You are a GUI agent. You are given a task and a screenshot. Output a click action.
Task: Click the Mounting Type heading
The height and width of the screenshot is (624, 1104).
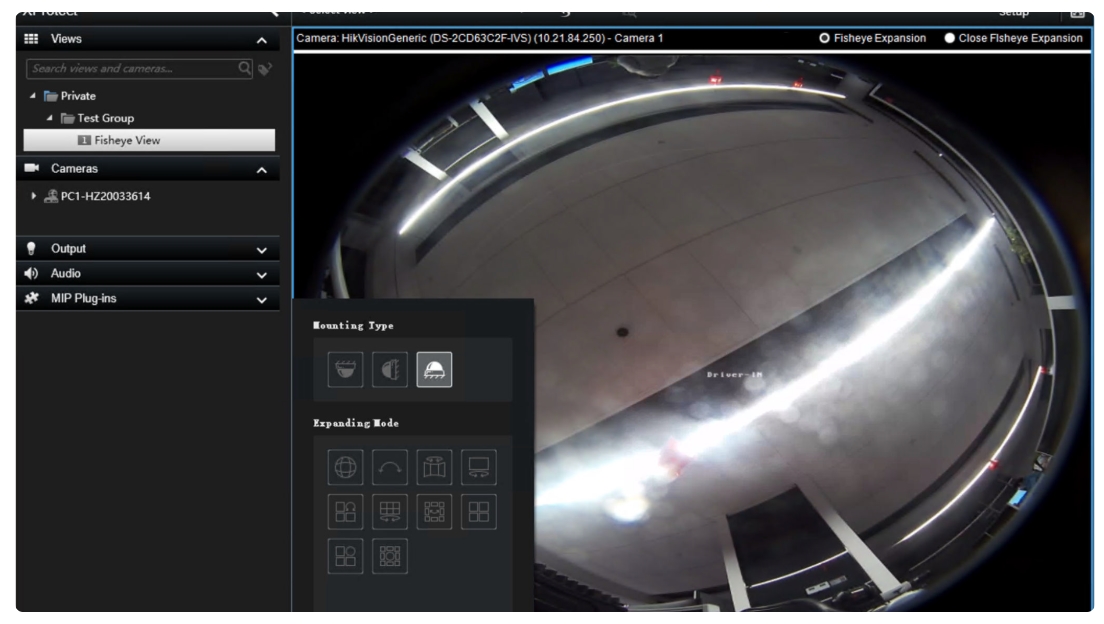353,325
